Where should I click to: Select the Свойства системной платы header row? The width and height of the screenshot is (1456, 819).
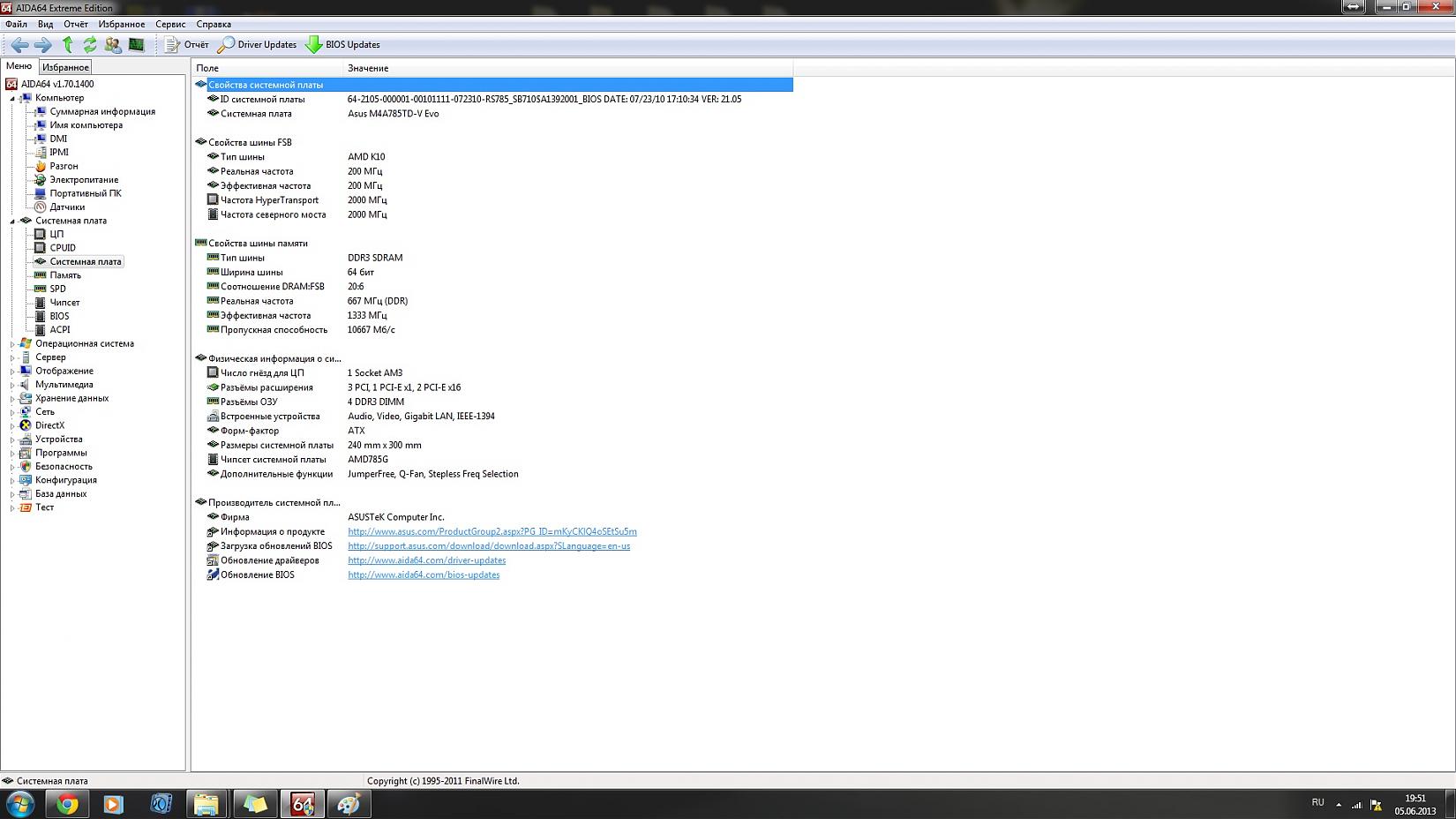(x=493, y=85)
